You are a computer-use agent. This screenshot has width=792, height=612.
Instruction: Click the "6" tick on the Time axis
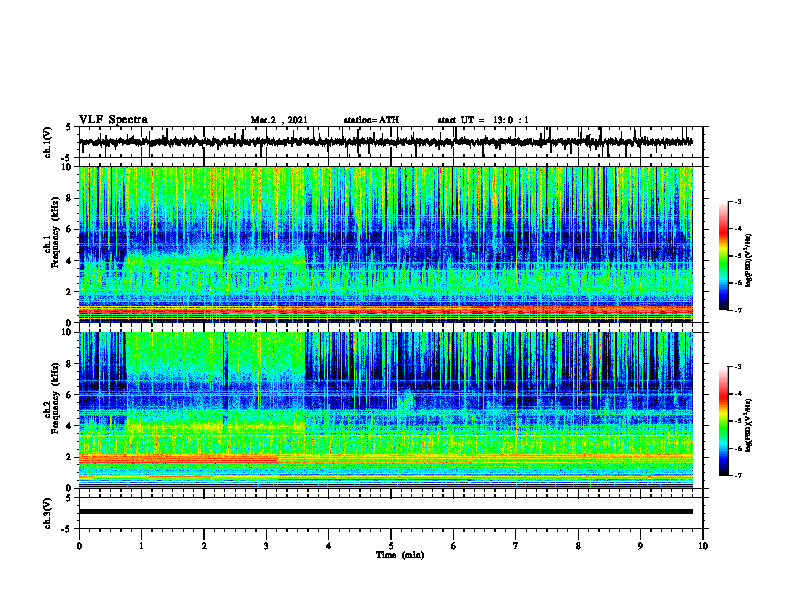click(454, 546)
